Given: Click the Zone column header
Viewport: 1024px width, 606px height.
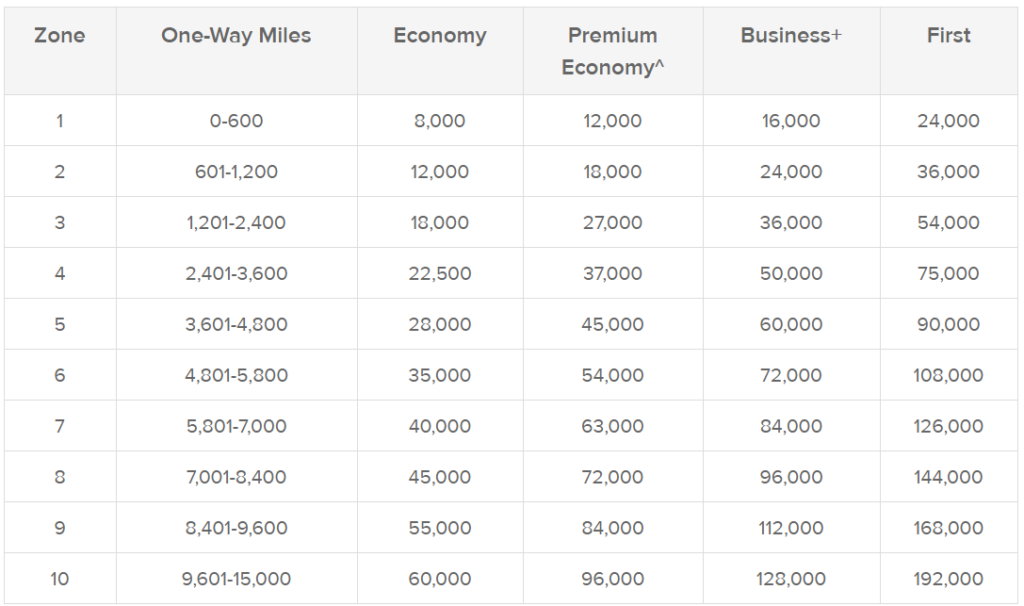Looking at the screenshot, I should 59,35.
